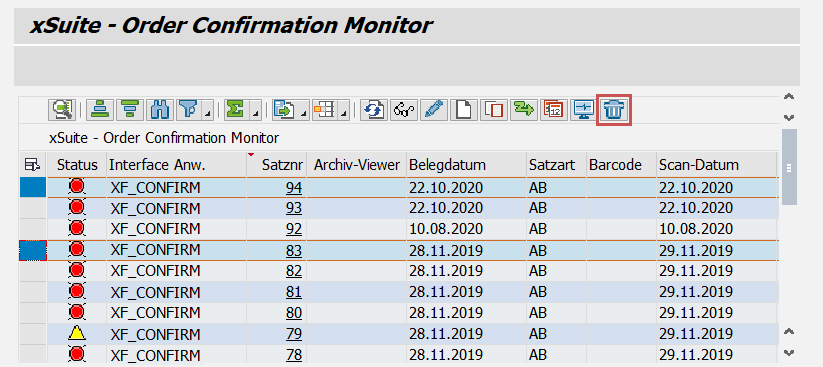
Task: Click the red error status of record 94
Action: click(x=77, y=186)
